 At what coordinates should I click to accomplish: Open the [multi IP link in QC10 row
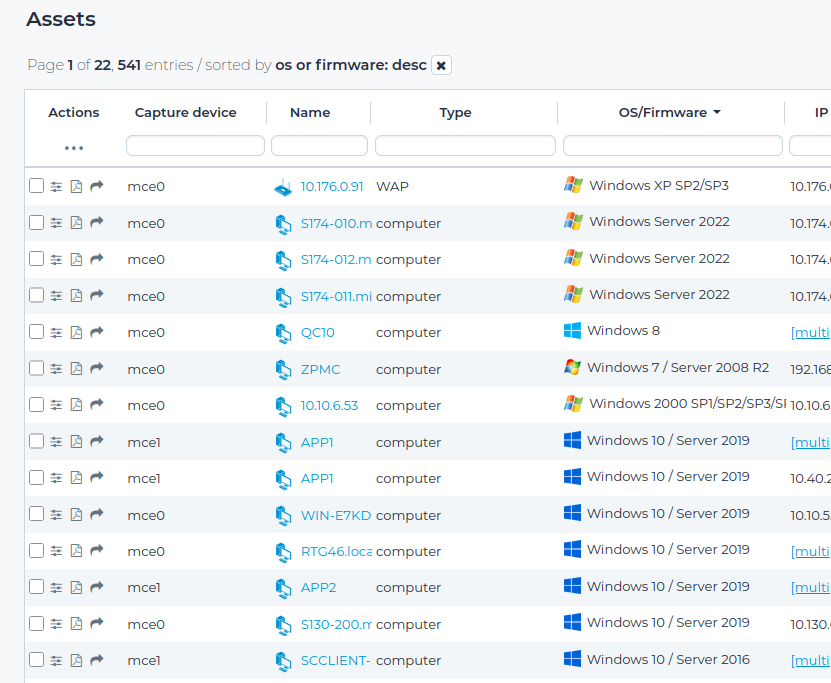point(810,332)
